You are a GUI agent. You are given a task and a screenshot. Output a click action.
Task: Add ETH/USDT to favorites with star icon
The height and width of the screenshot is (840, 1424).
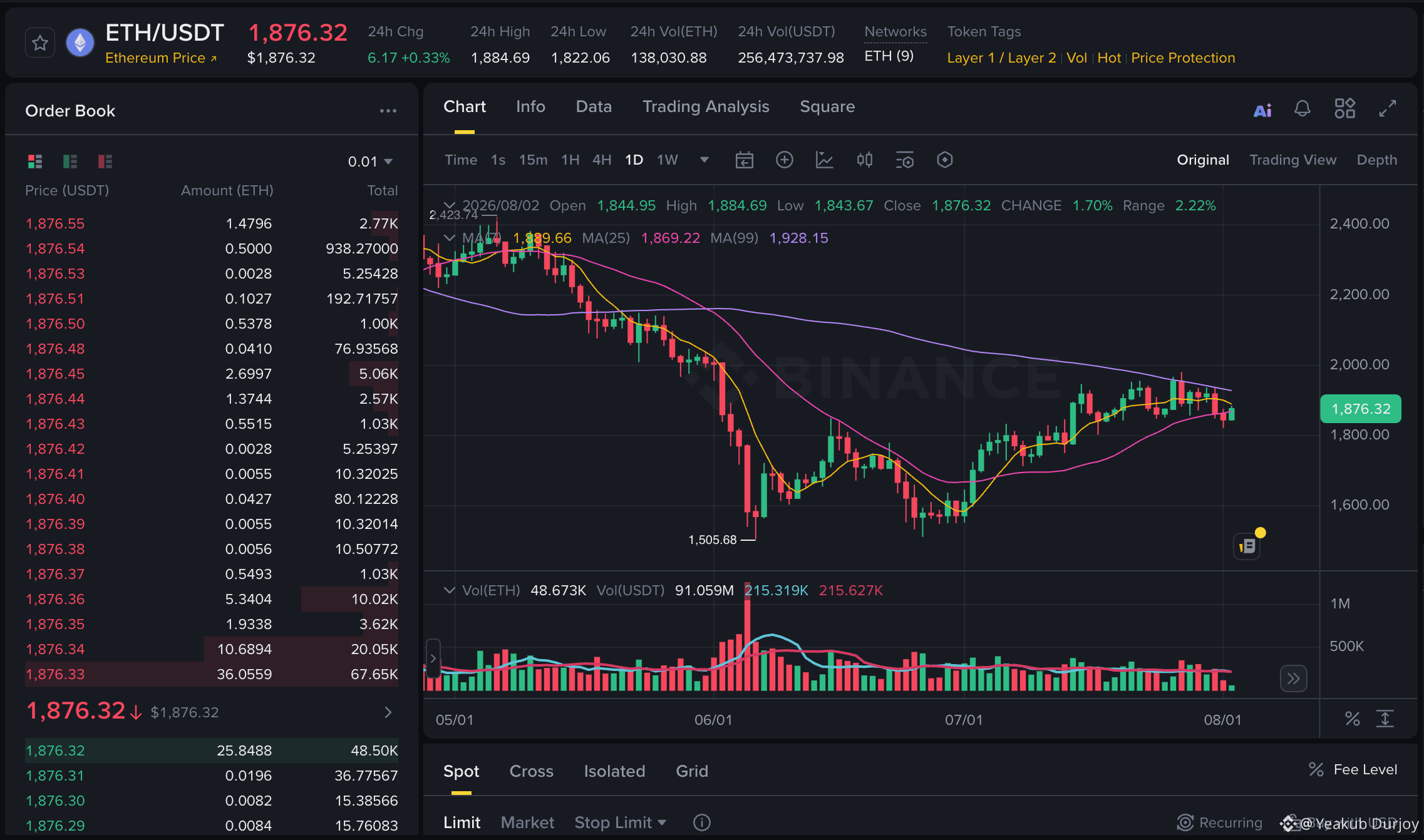point(40,43)
